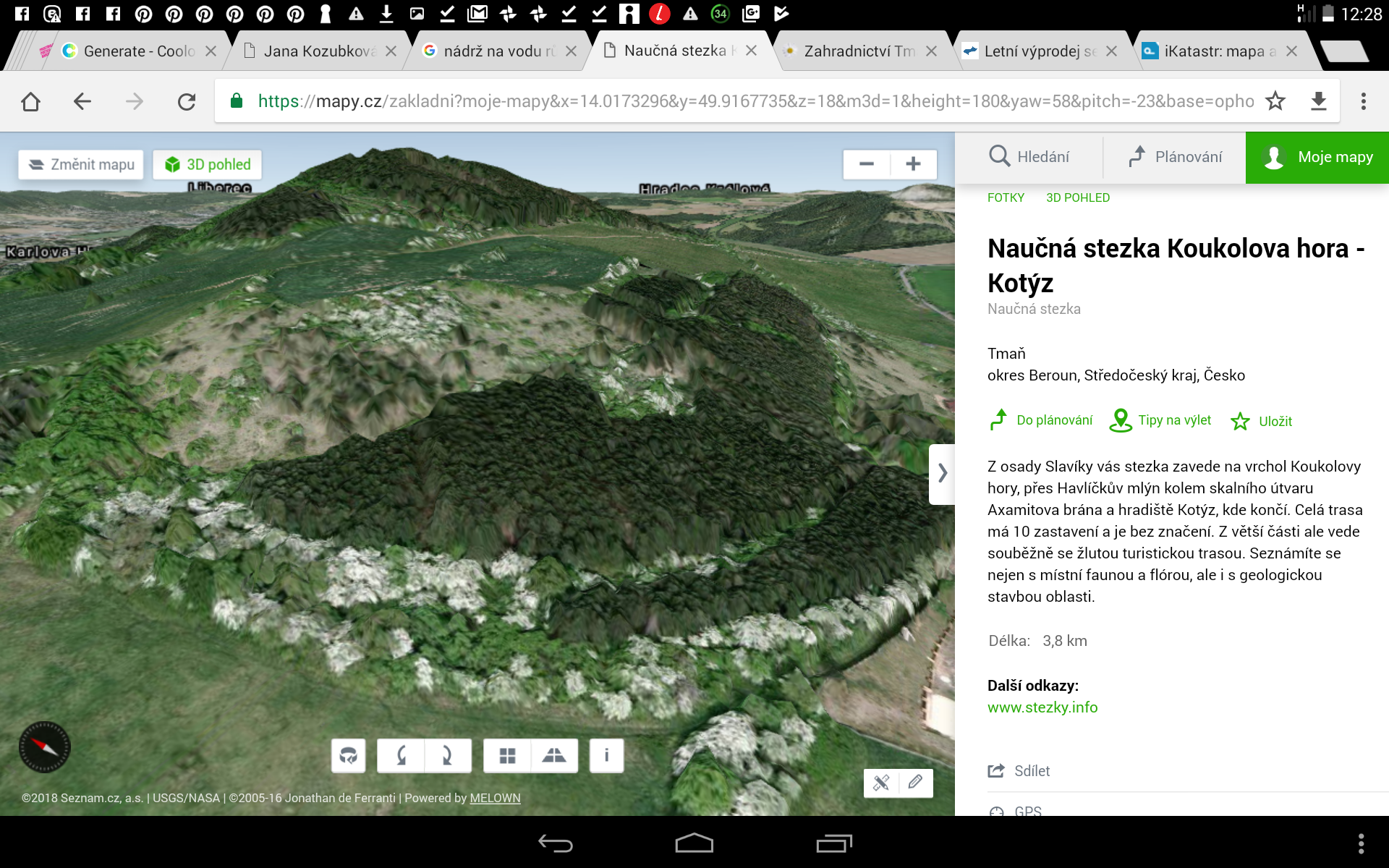
Task: Open Chrome's three-dot overflow menu
Action: [1363, 101]
